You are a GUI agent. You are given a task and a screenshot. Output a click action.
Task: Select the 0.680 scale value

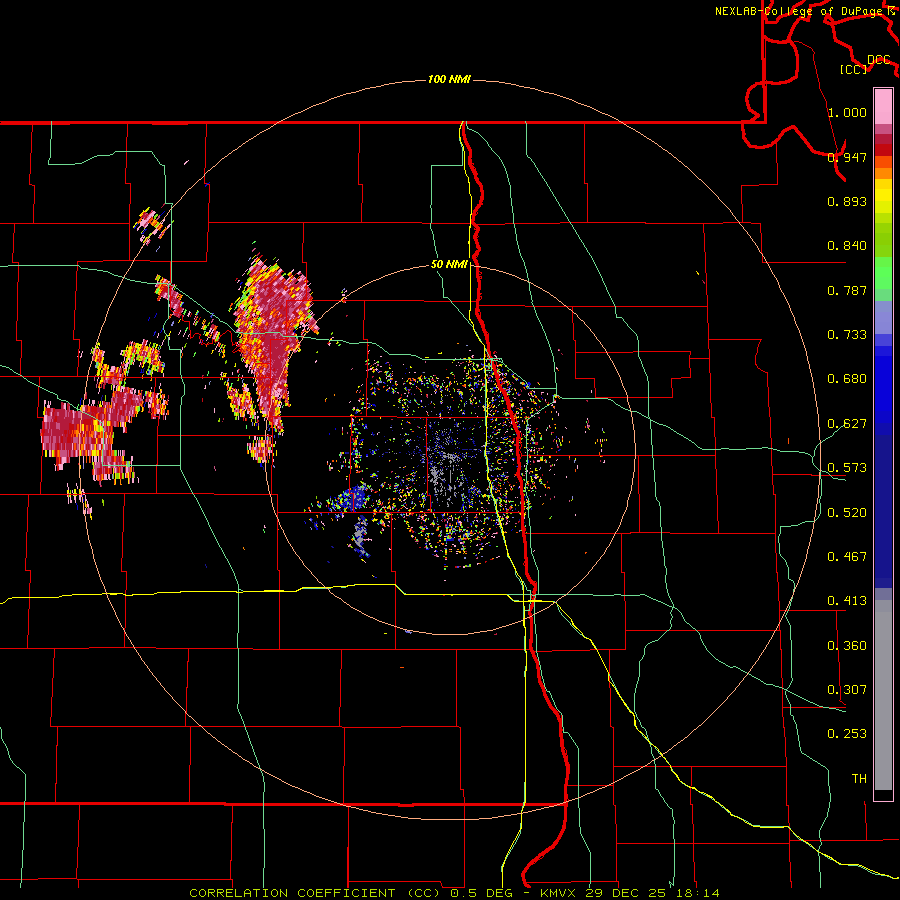click(x=847, y=379)
